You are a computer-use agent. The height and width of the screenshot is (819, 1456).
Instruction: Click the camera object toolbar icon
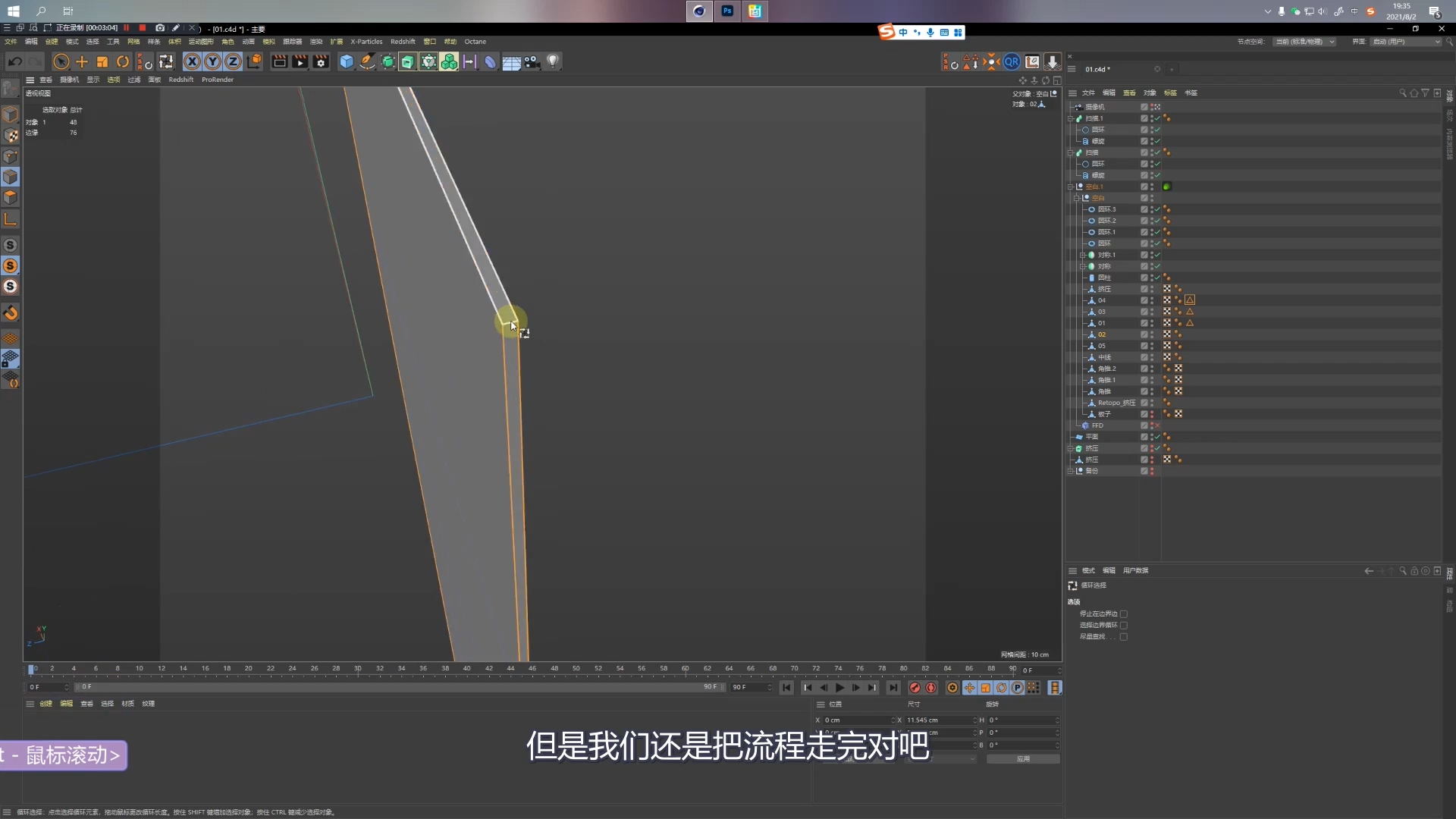532,62
